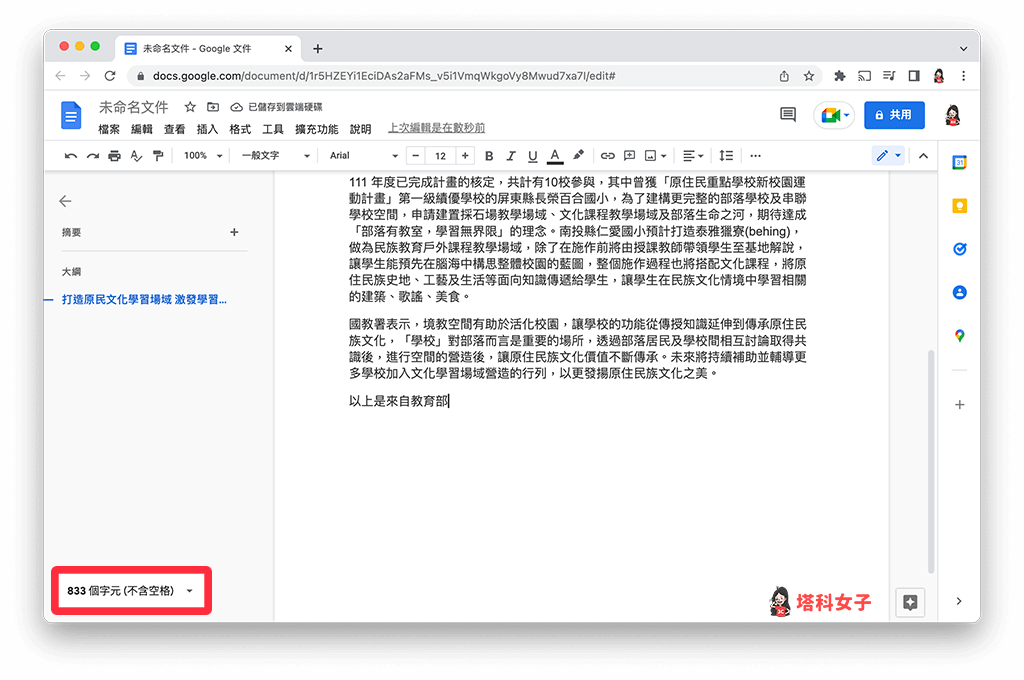1024x680 pixels.
Task: Select the Spelling and grammar check icon
Action: [x=136, y=155]
